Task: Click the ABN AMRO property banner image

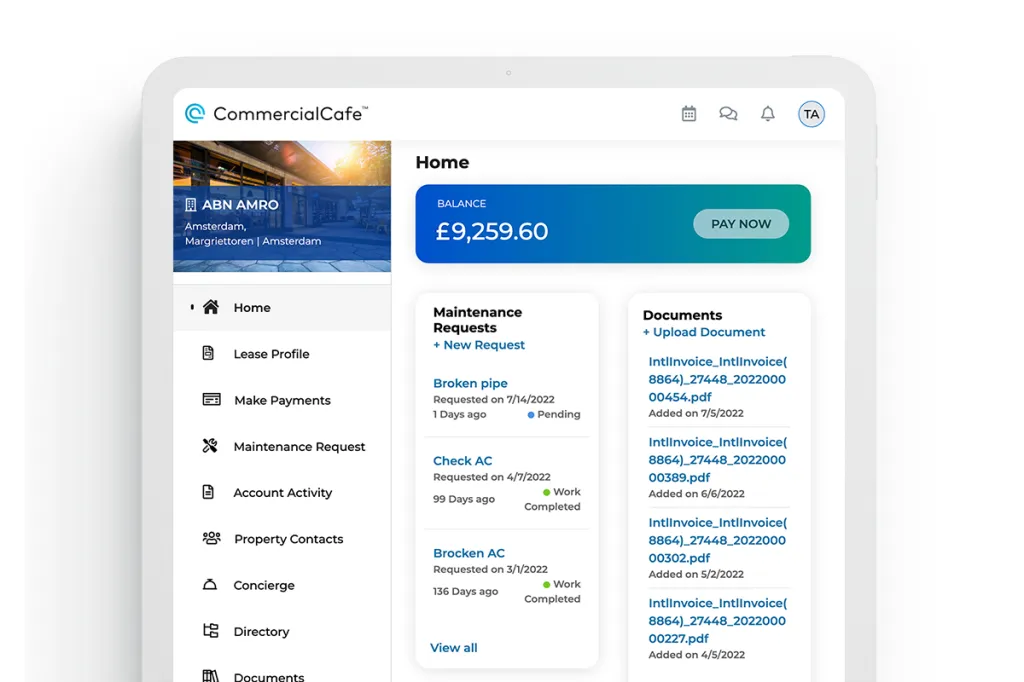Action: click(282, 206)
